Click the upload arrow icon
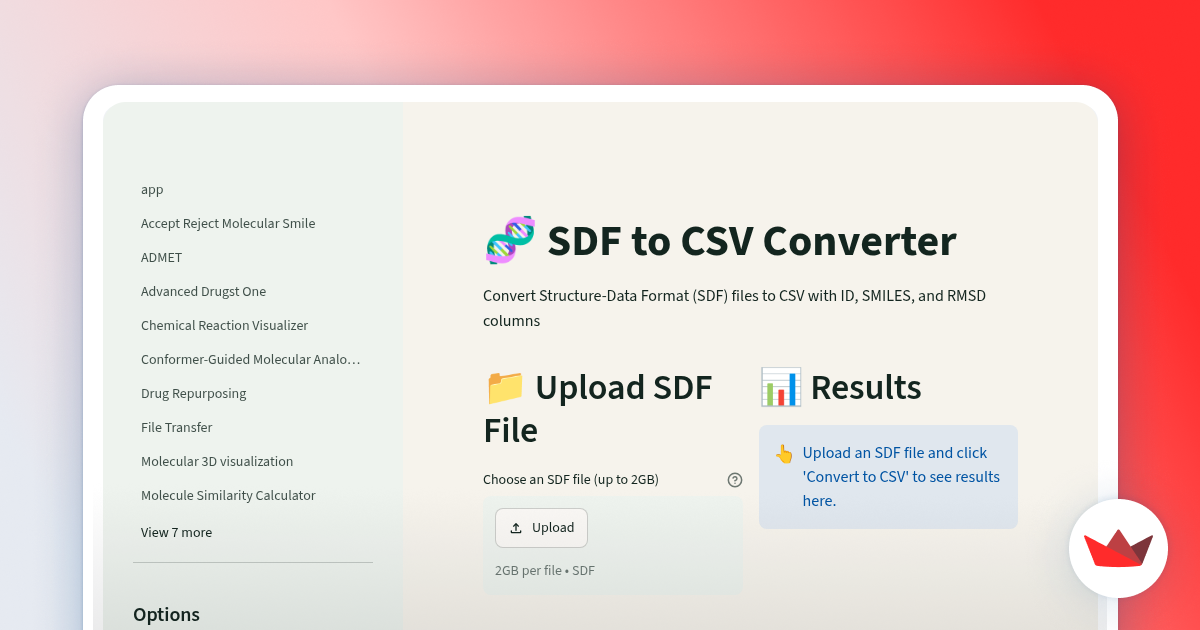Image resolution: width=1200 pixels, height=630 pixels. pos(516,528)
